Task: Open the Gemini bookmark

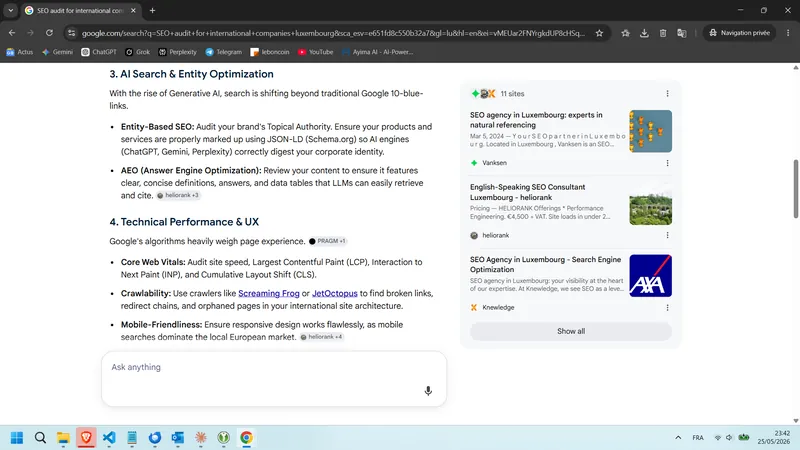Action: click(x=58, y=52)
